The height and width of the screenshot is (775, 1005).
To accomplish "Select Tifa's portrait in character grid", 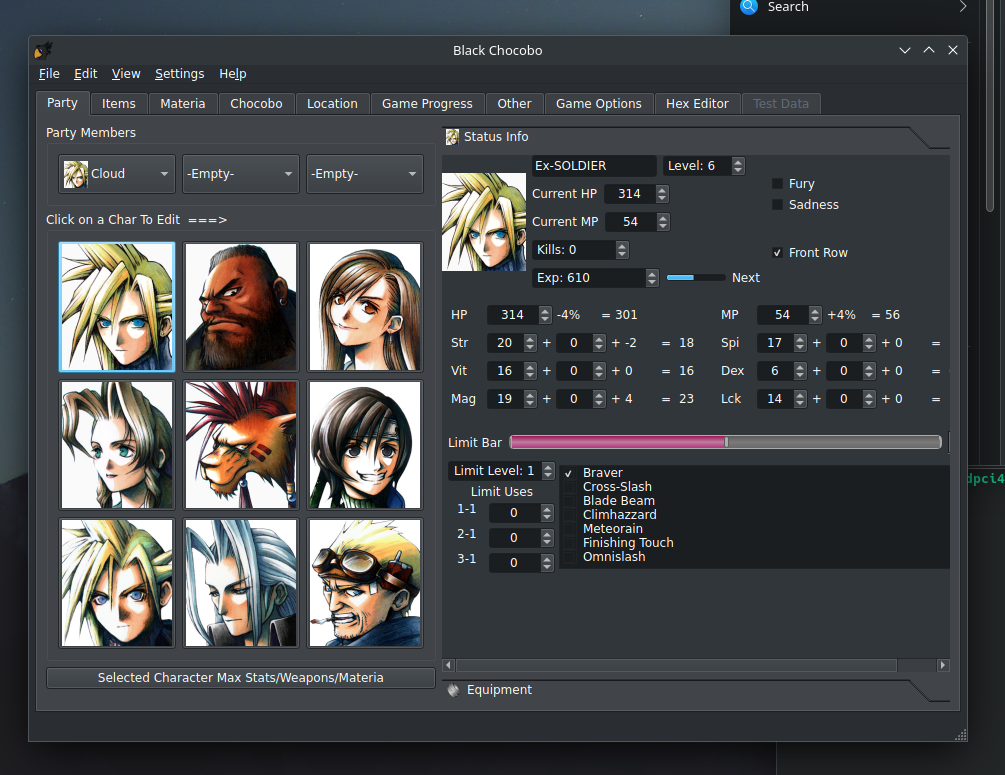I will pyautogui.click(x=365, y=307).
